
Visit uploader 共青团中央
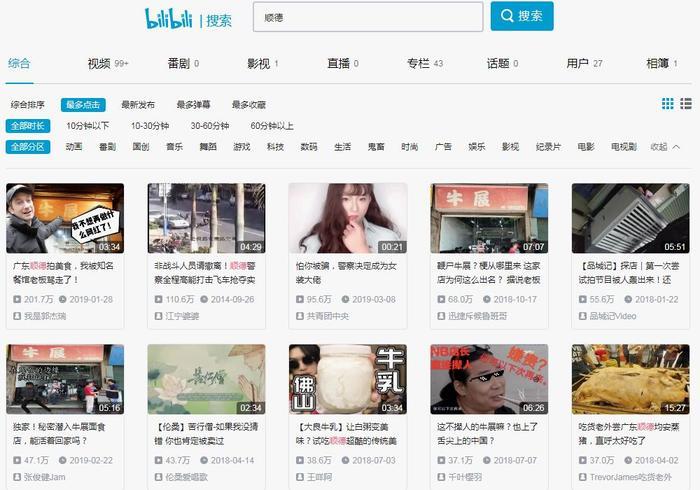click(322, 316)
